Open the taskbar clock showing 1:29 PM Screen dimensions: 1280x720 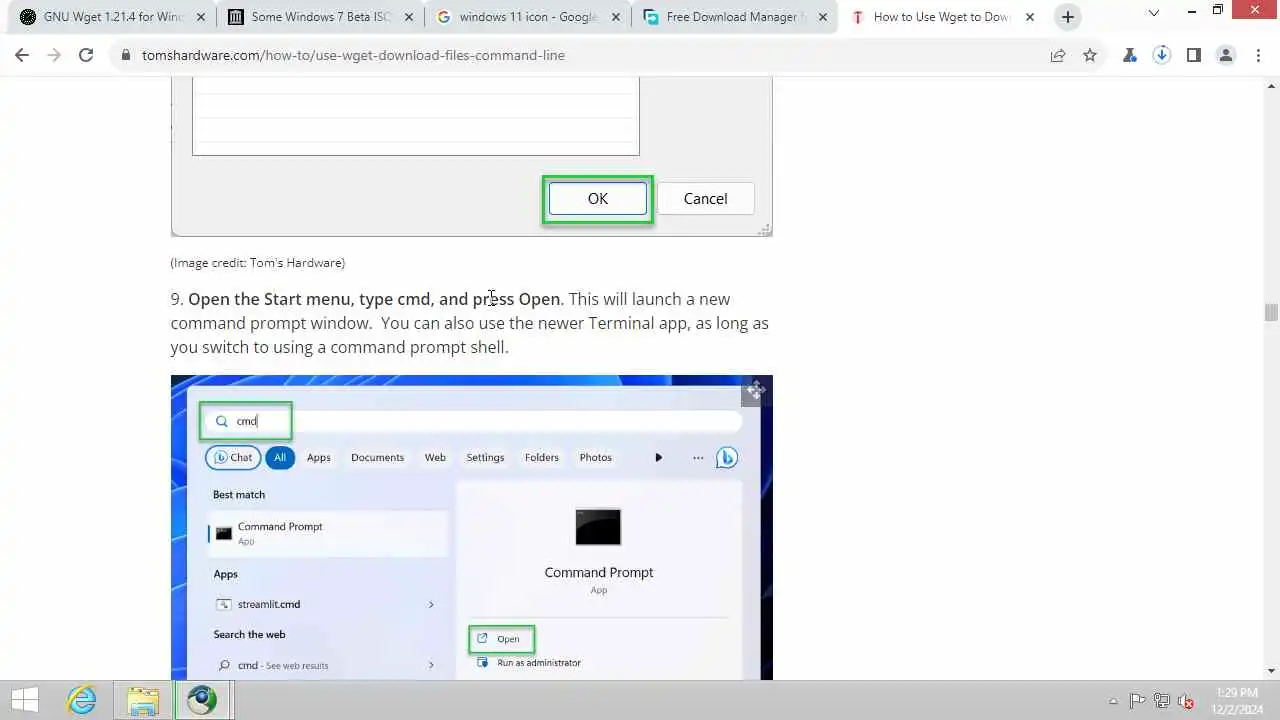(x=1237, y=700)
